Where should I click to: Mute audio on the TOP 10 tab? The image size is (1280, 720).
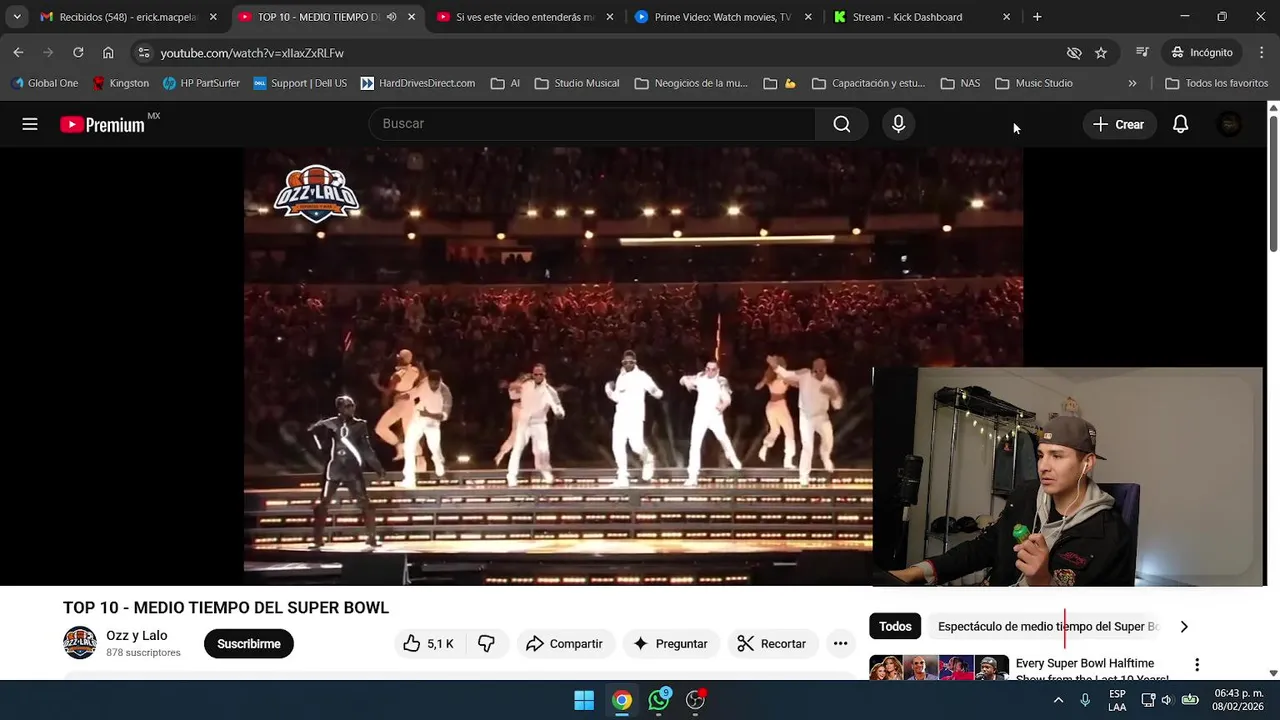[391, 17]
